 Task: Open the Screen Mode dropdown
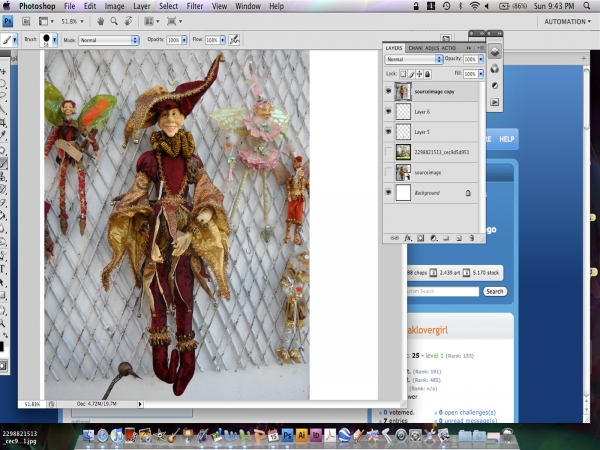[174, 21]
